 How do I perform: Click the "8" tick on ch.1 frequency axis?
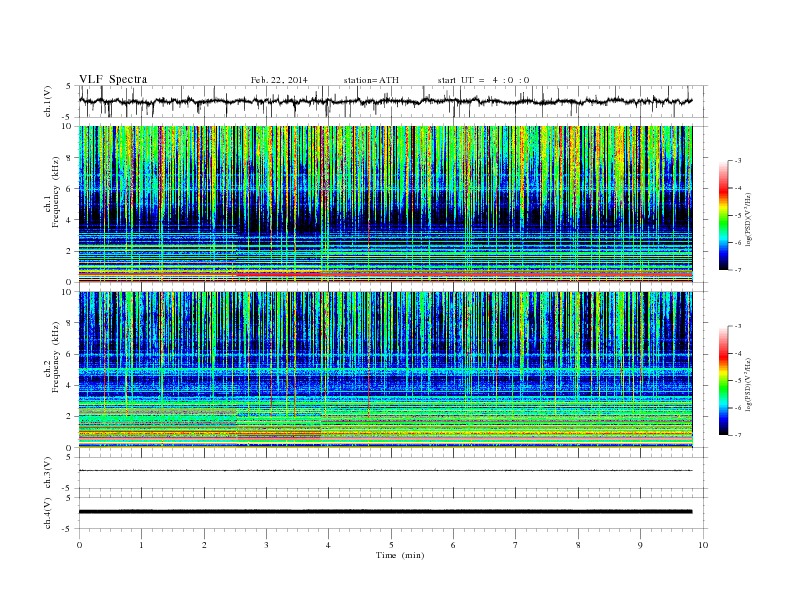tap(69, 158)
